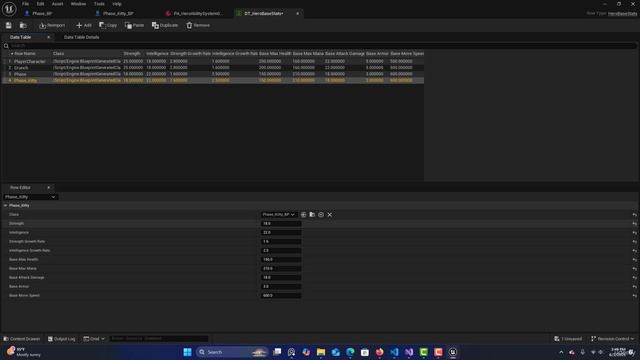Click the Base Armor value field
This screenshot has height=360, width=640.
pyautogui.click(x=281, y=287)
